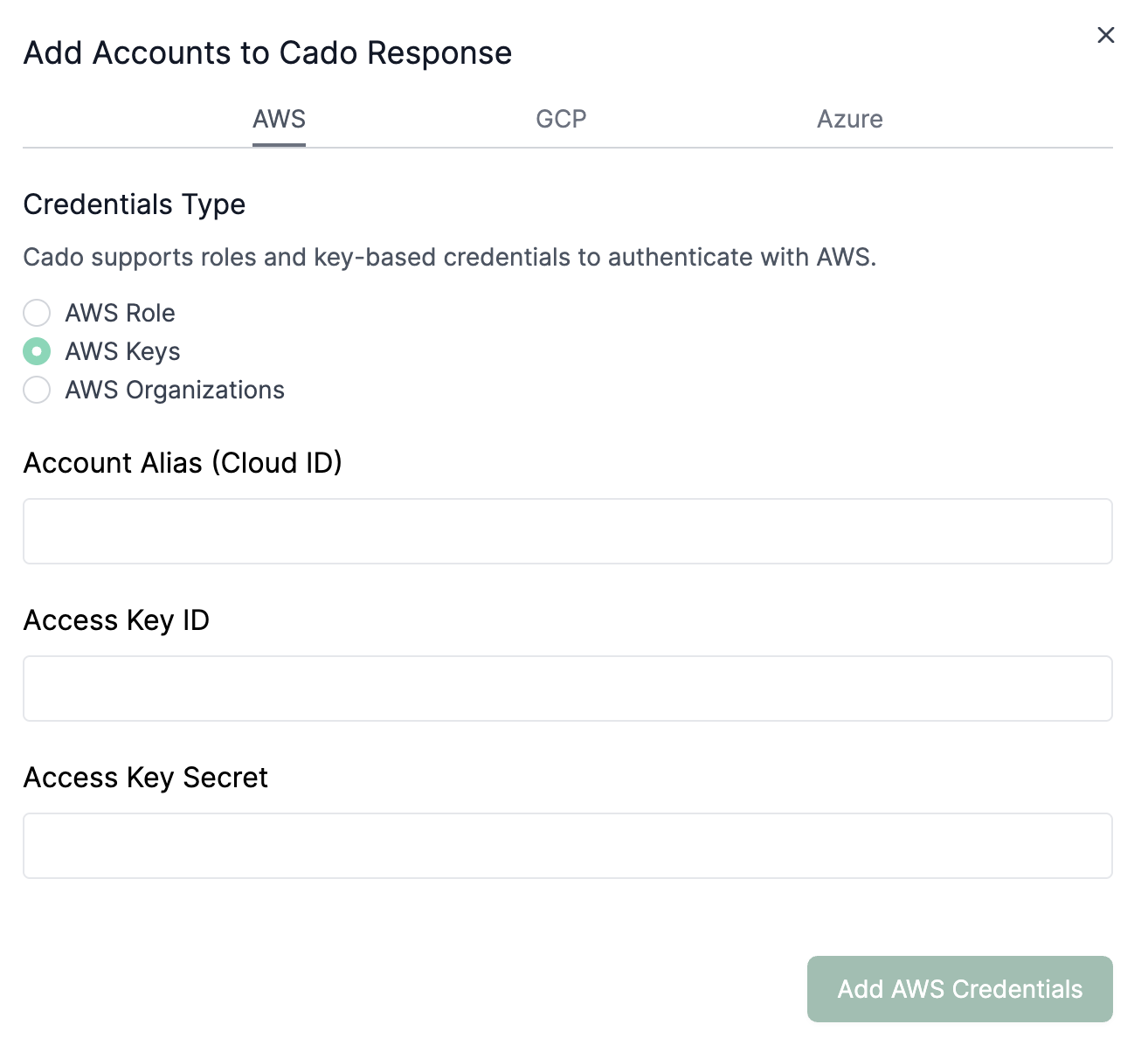Screen dimensions: 1148x1045
Task: Select the AWS Organizations radio button
Action: point(37,390)
